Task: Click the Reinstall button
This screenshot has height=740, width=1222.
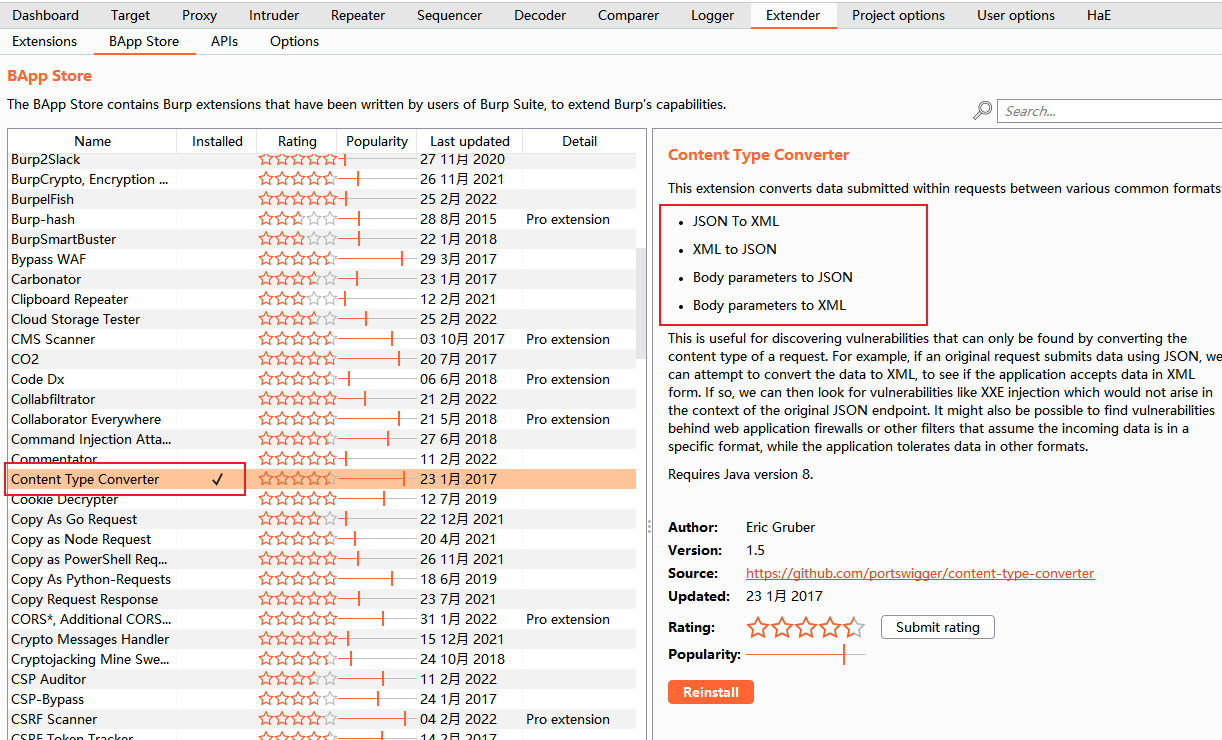Action: (711, 692)
